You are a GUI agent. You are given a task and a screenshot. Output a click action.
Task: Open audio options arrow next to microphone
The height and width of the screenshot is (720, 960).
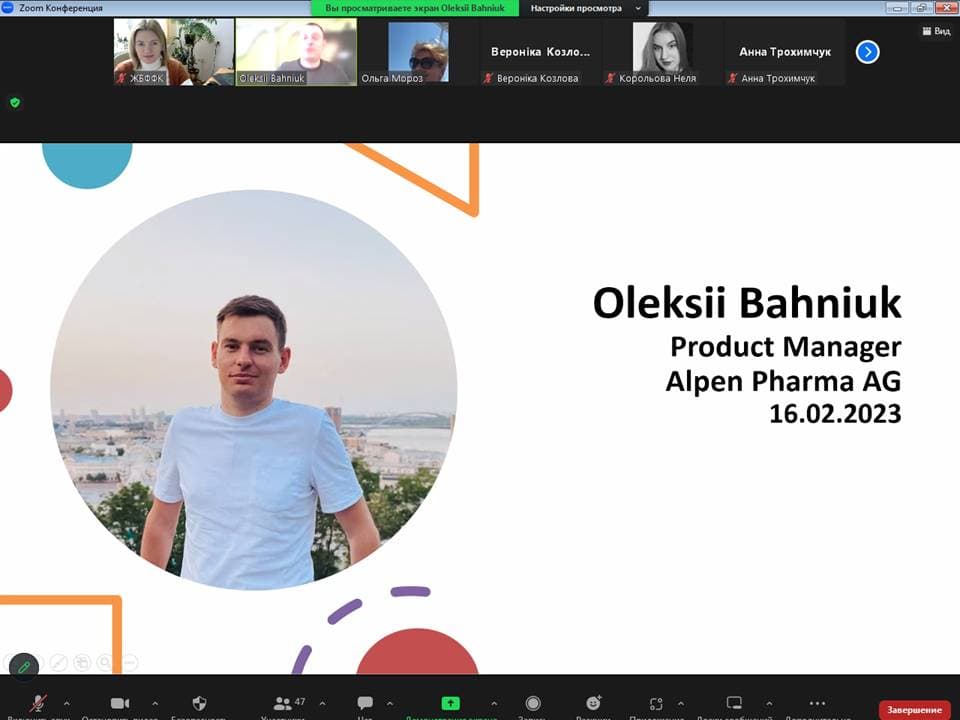(67, 703)
